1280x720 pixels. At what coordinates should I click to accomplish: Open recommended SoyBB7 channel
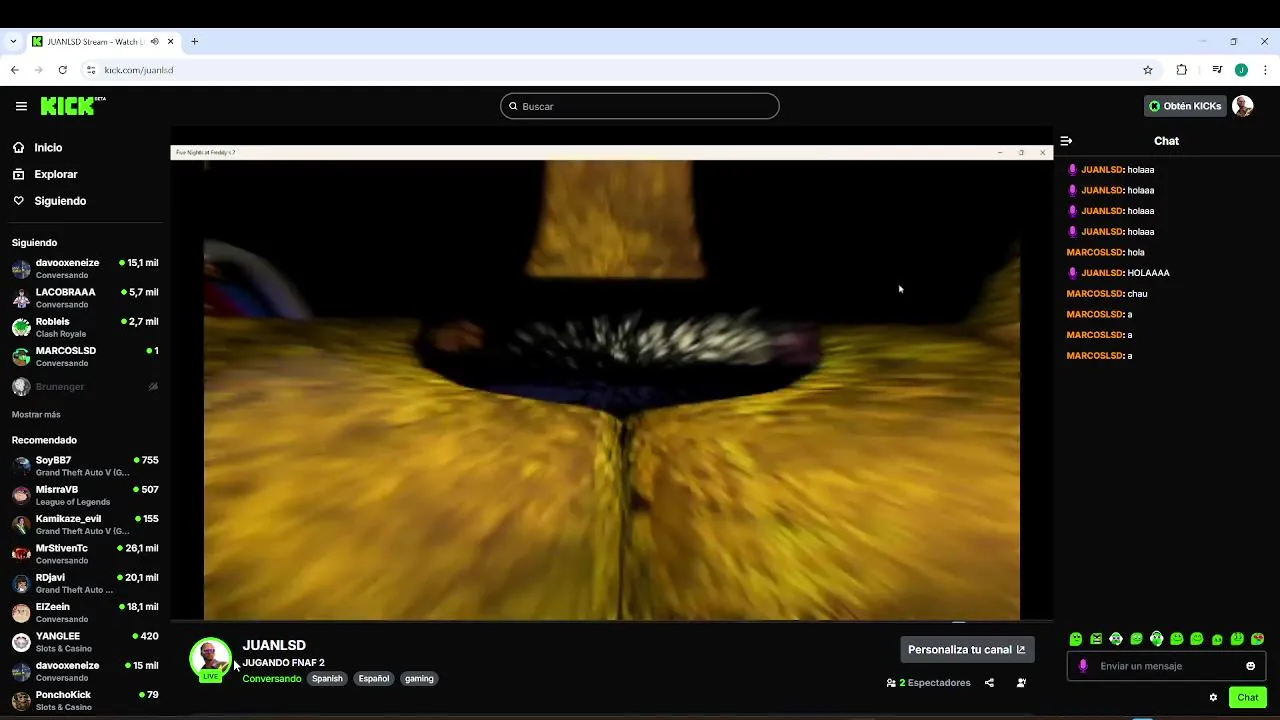pos(85,466)
